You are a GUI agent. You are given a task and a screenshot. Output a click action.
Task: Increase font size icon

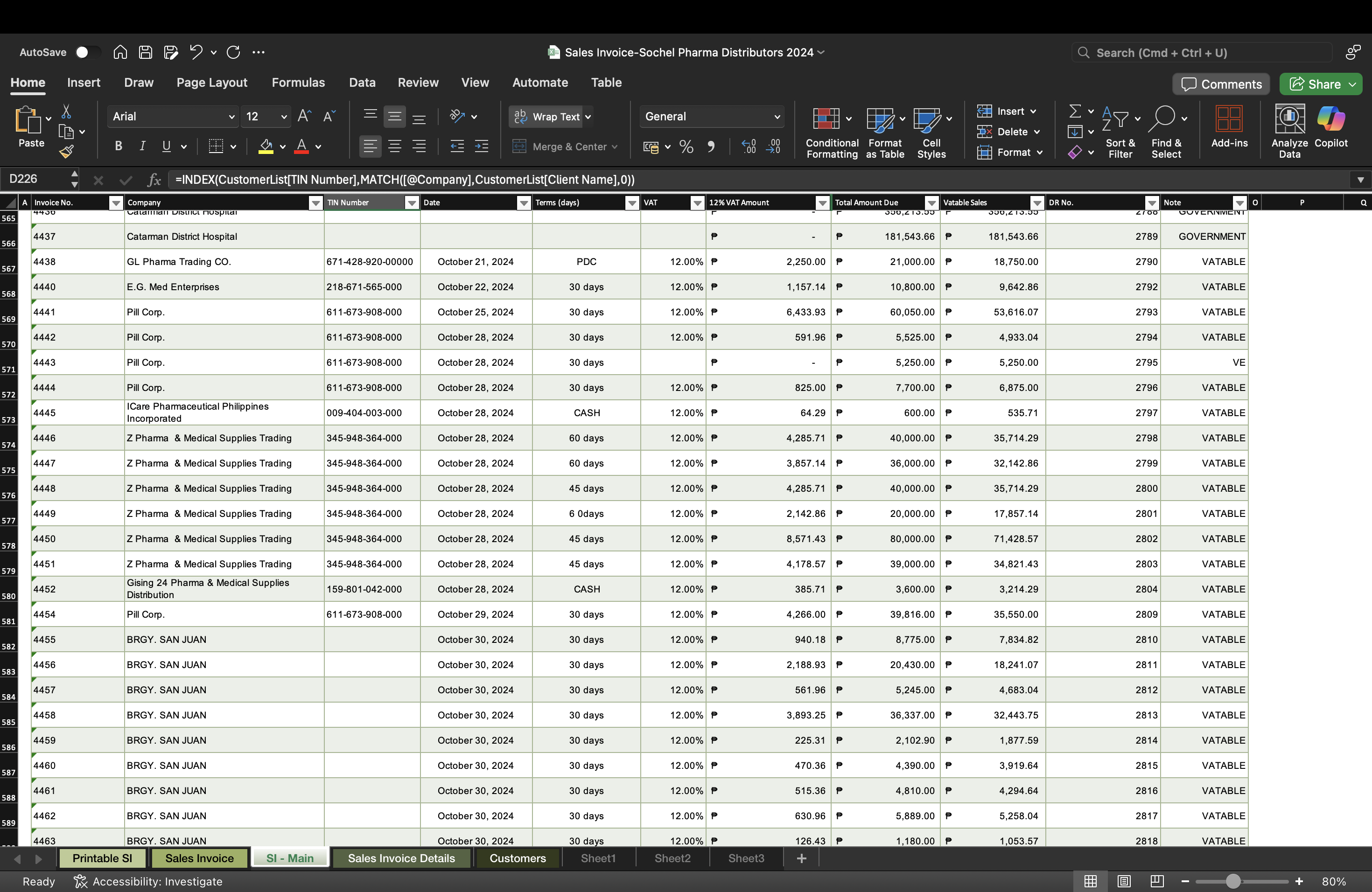click(304, 116)
